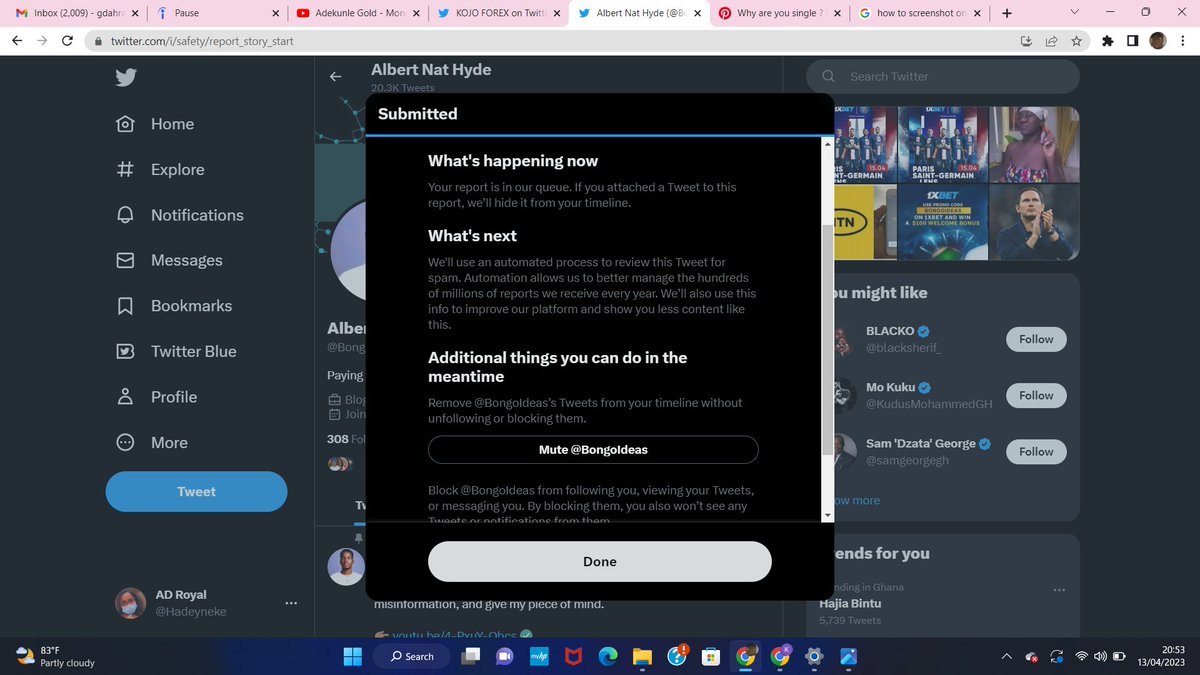Open the Paris Saint-Germain 1XBET image
Image resolution: width=1200 pixels, height=675 pixels.
tap(941, 144)
